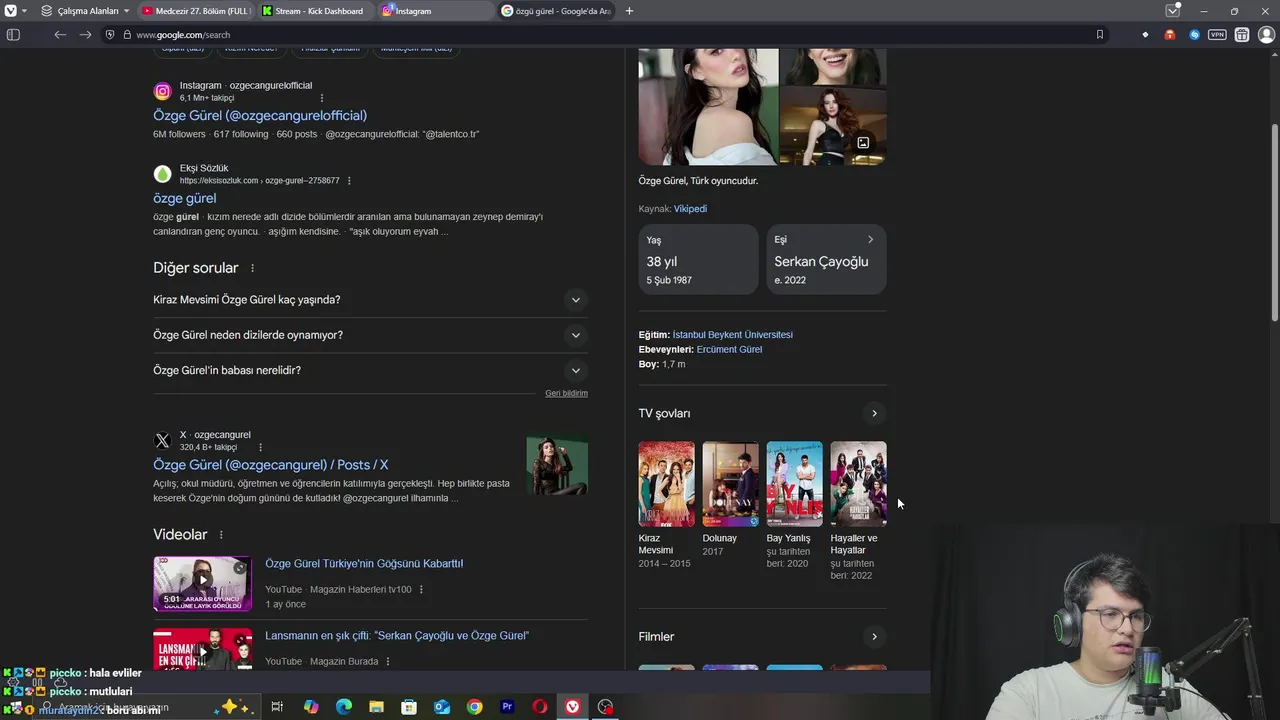Click the VPN extension icon
This screenshot has width=1280, height=720.
pos(1217,35)
